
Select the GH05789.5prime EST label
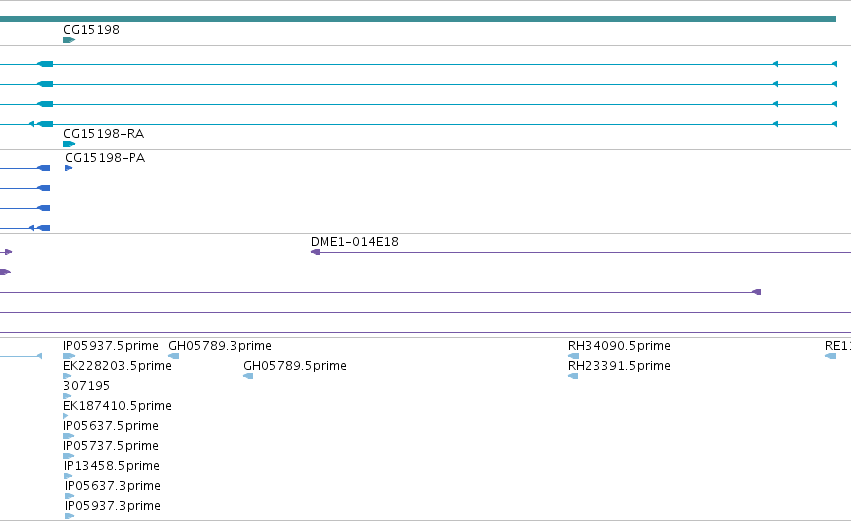click(x=295, y=366)
